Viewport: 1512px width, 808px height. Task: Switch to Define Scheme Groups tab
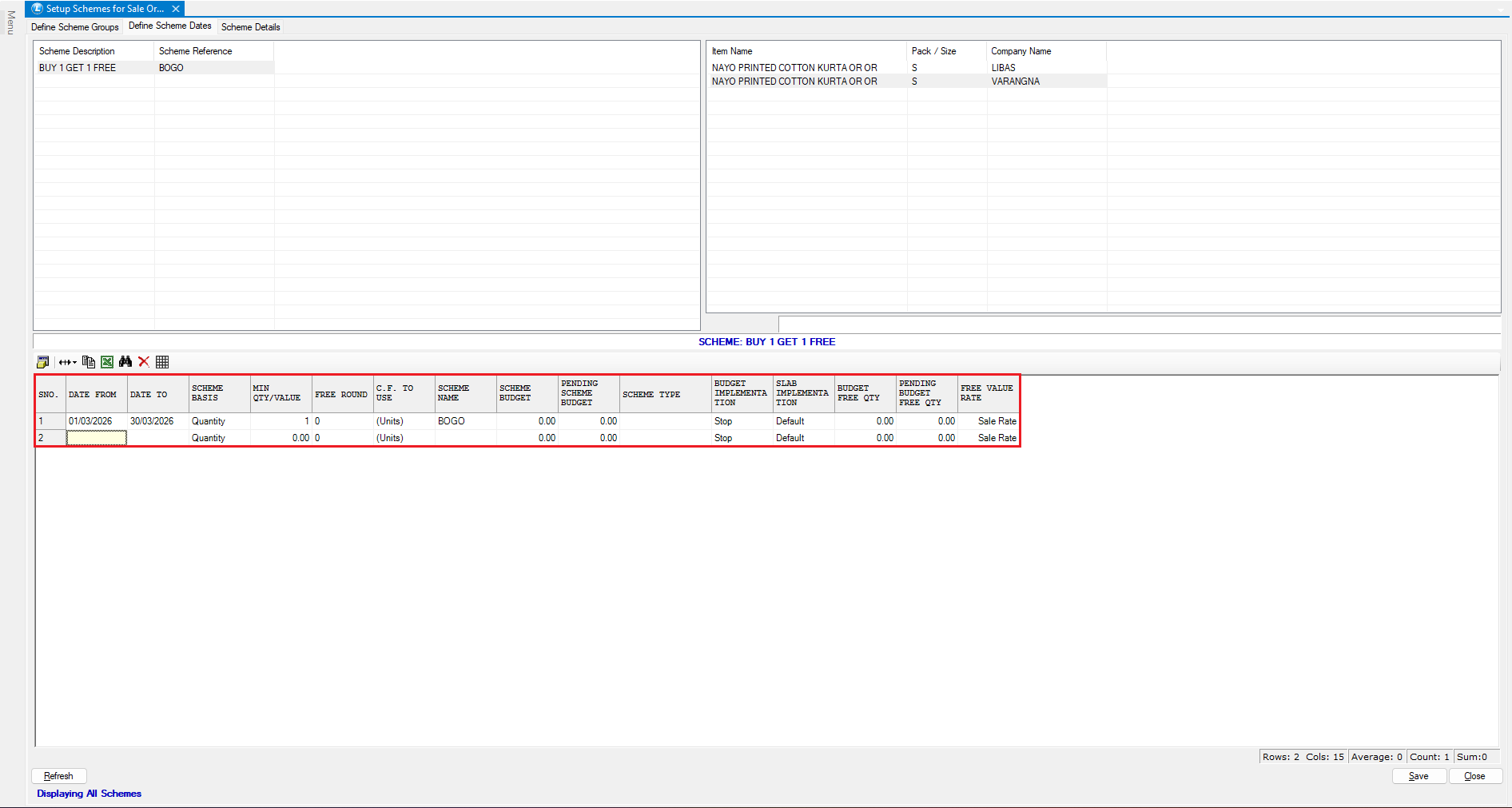point(75,27)
